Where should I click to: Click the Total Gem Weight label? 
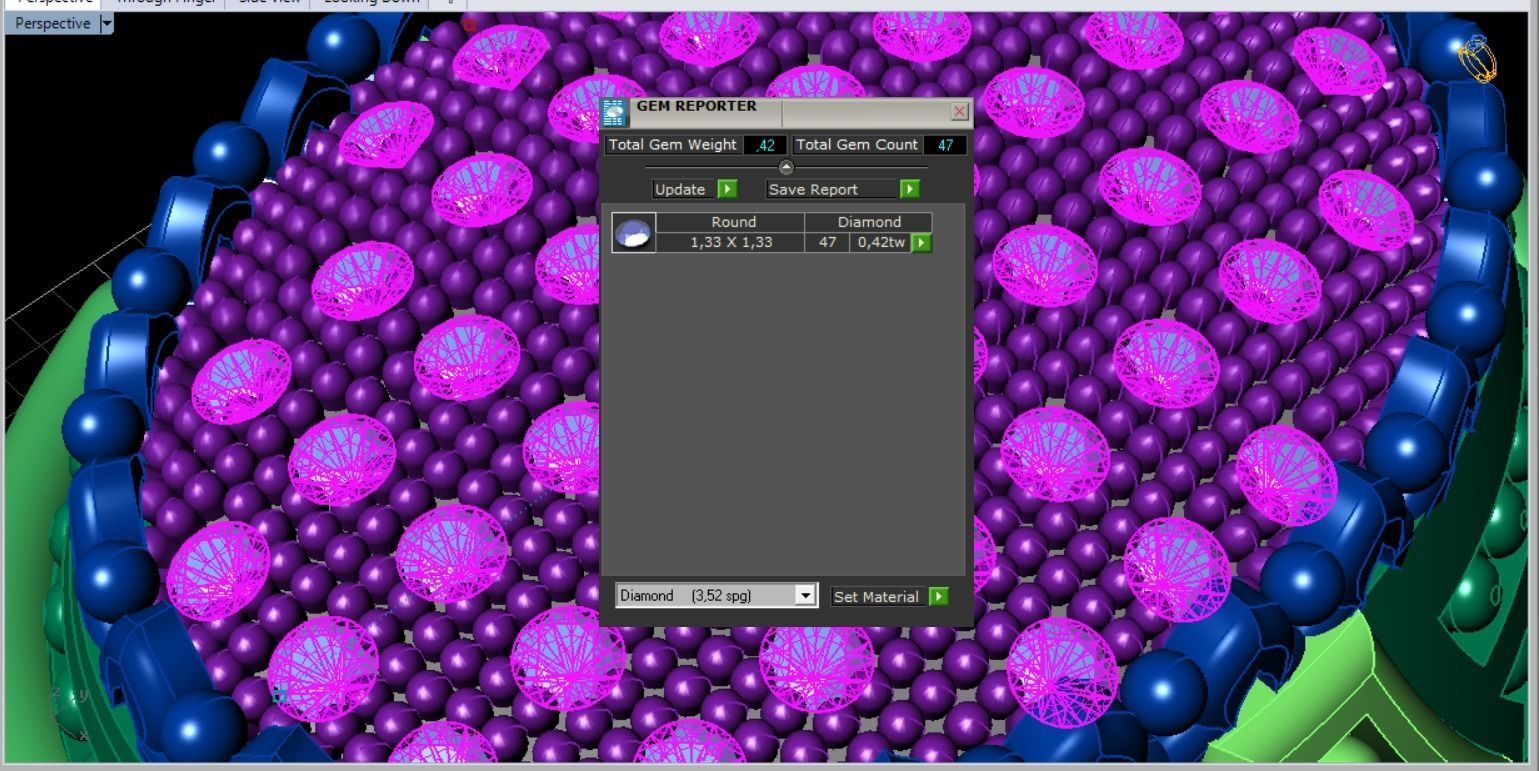(x=673, y=145)
